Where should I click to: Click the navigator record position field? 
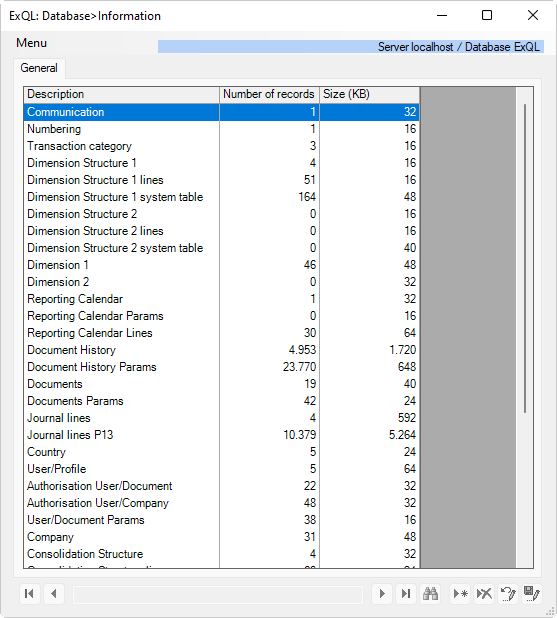coord(218,594)
